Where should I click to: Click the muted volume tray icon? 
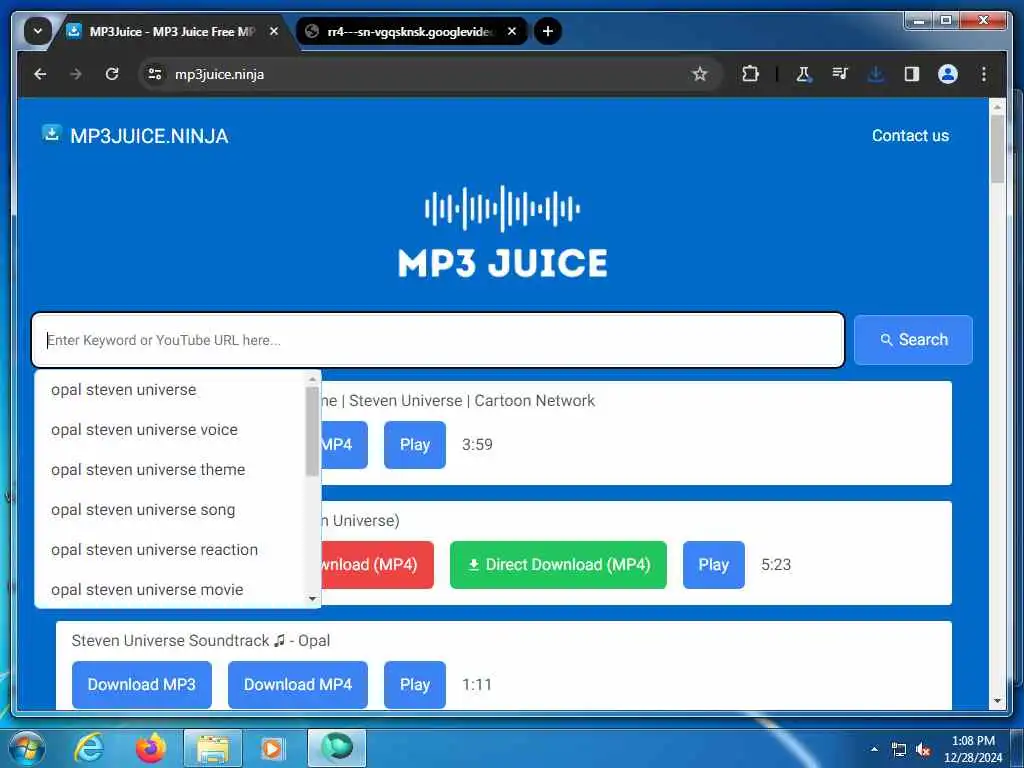923,750
